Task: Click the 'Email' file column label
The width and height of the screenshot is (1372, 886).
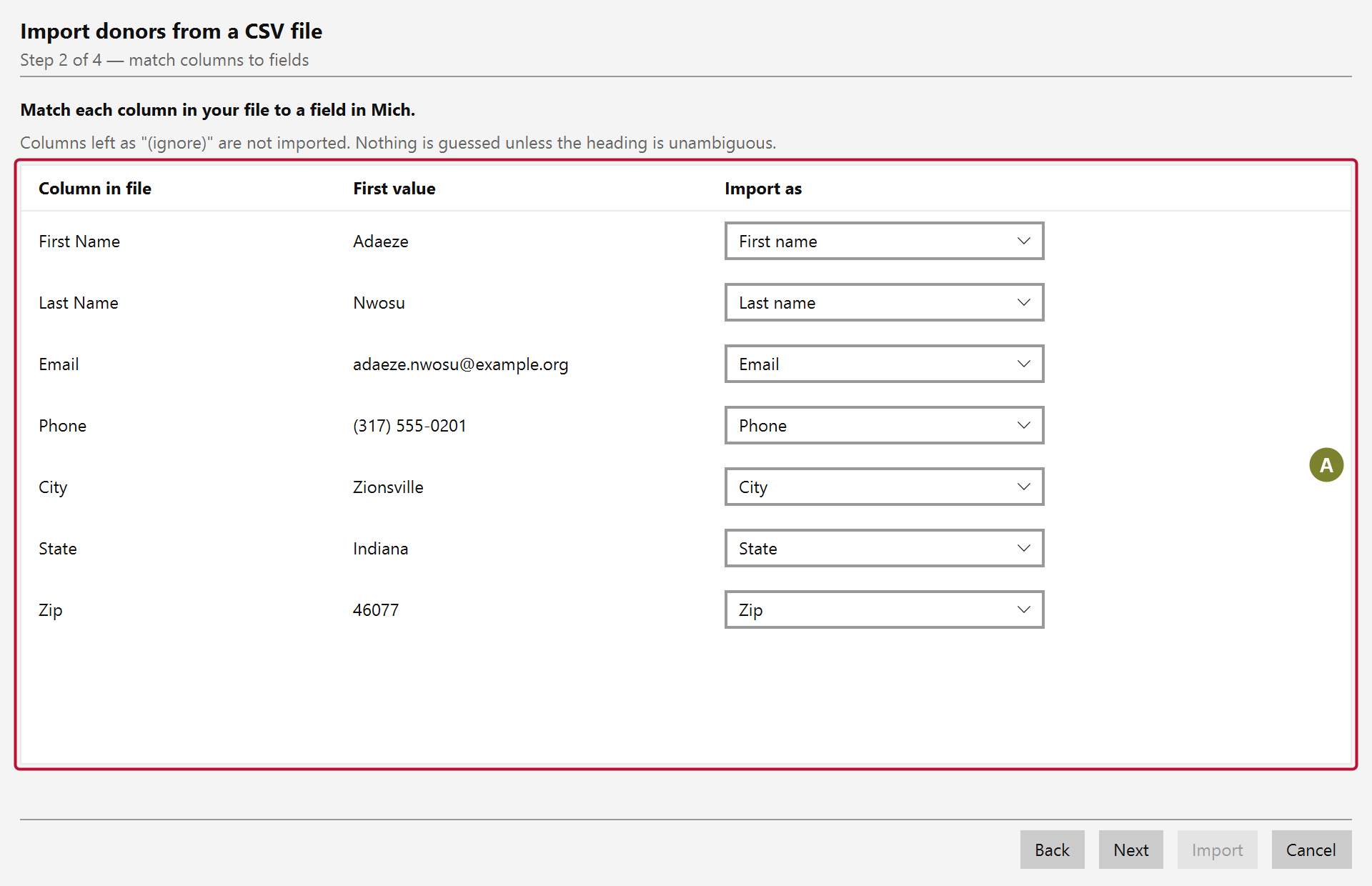Action: (x=59, y=364)
